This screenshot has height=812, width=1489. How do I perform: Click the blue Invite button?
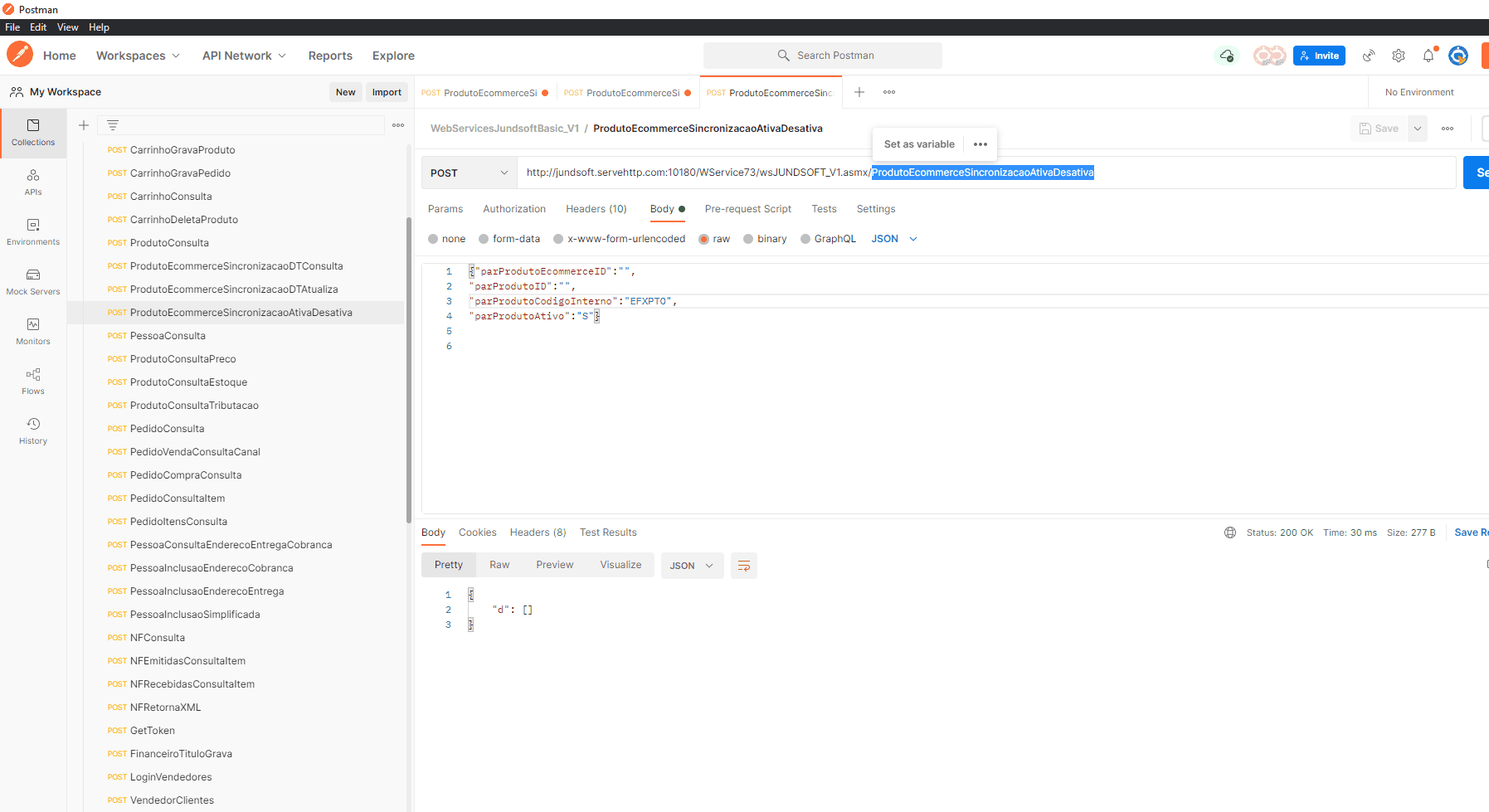(x=1319, y=56)
